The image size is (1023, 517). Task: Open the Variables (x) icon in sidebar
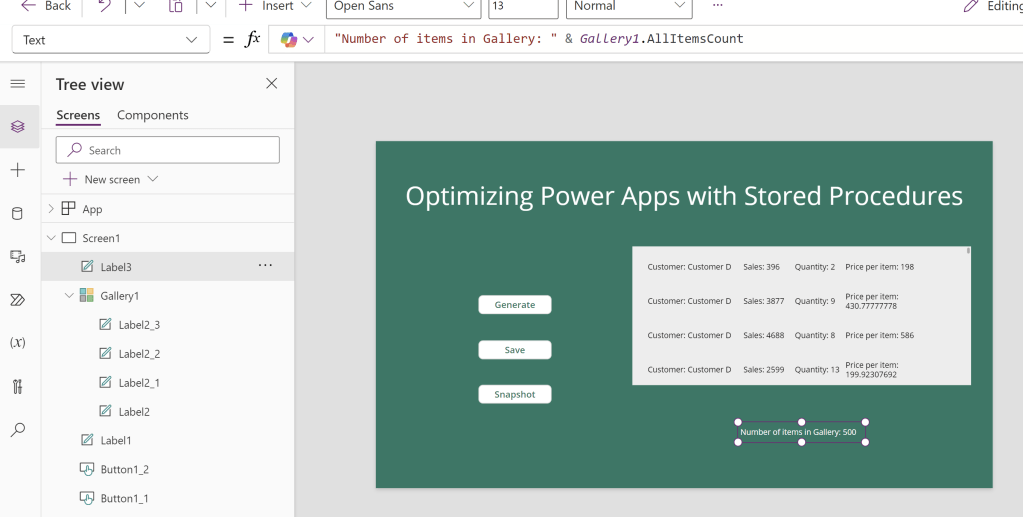pyautogui.click(x=18, y=342)
